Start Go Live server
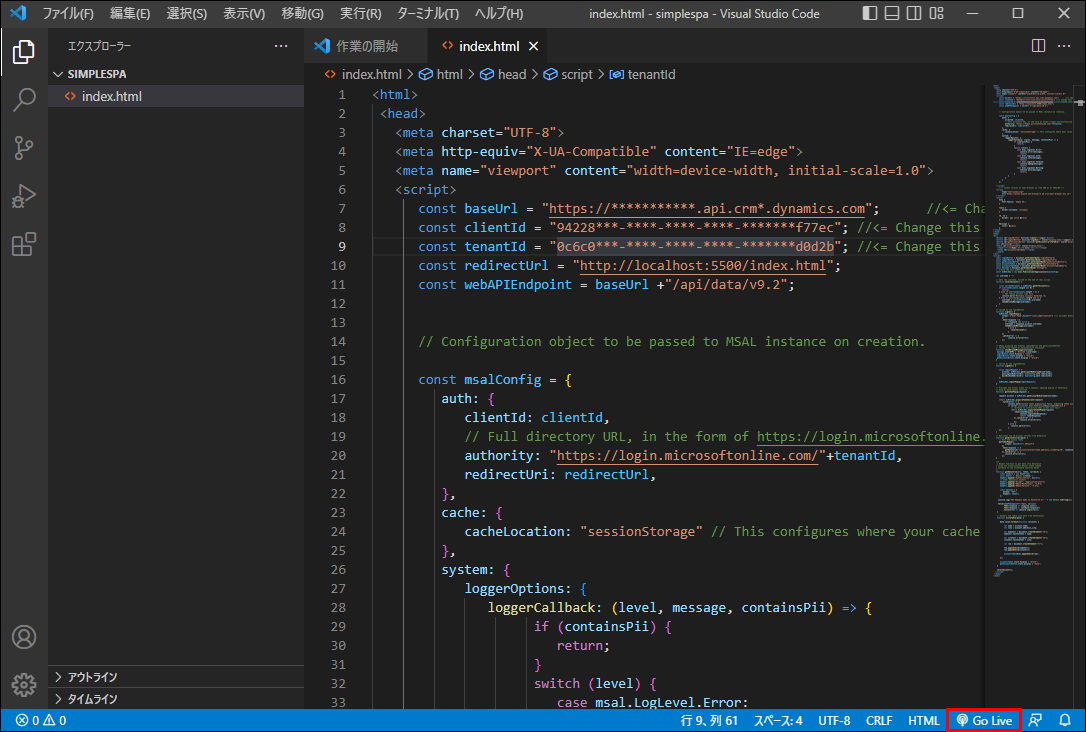 tap(984, 720)
